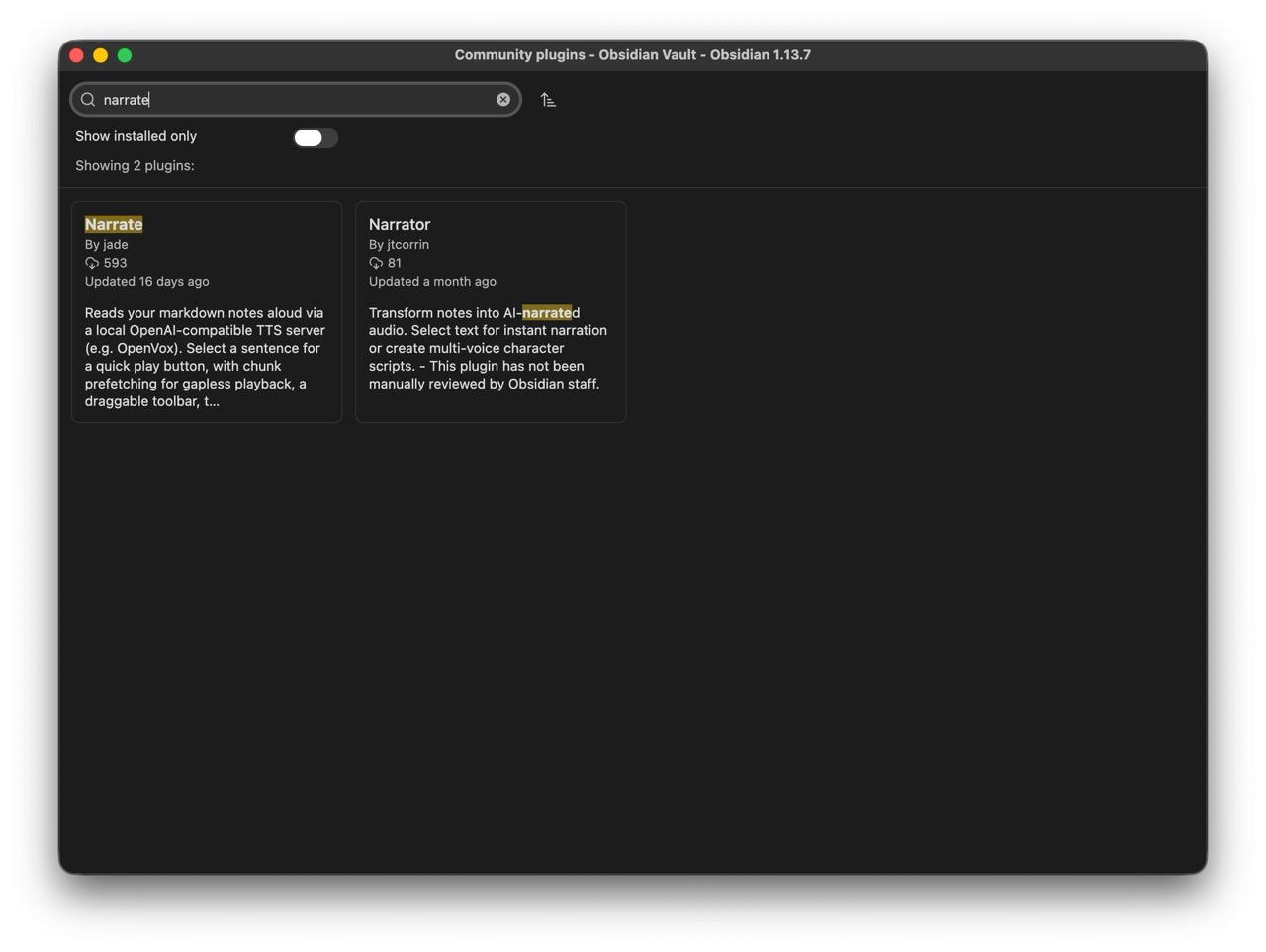Click the Narrator description about AI-narrated audio
Viewport: 1266px width, 952px height.
click(x=489, y=348)
